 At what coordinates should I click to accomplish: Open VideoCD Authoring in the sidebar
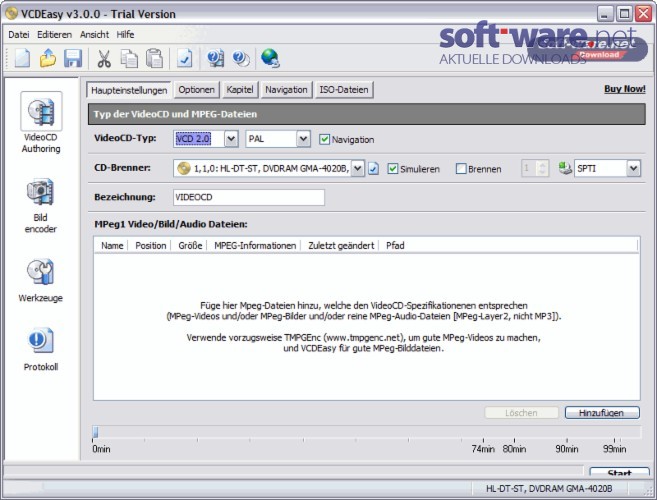tap(41, 123)
